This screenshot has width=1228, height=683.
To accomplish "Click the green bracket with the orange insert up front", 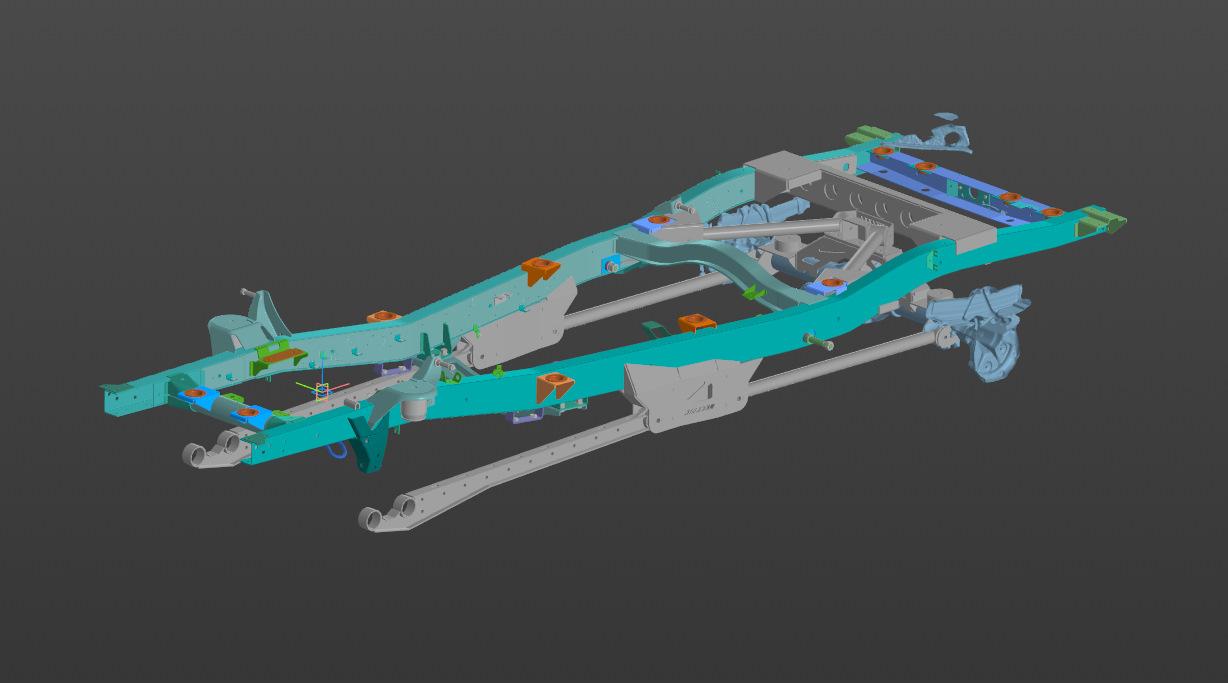I will coord(274,354).
